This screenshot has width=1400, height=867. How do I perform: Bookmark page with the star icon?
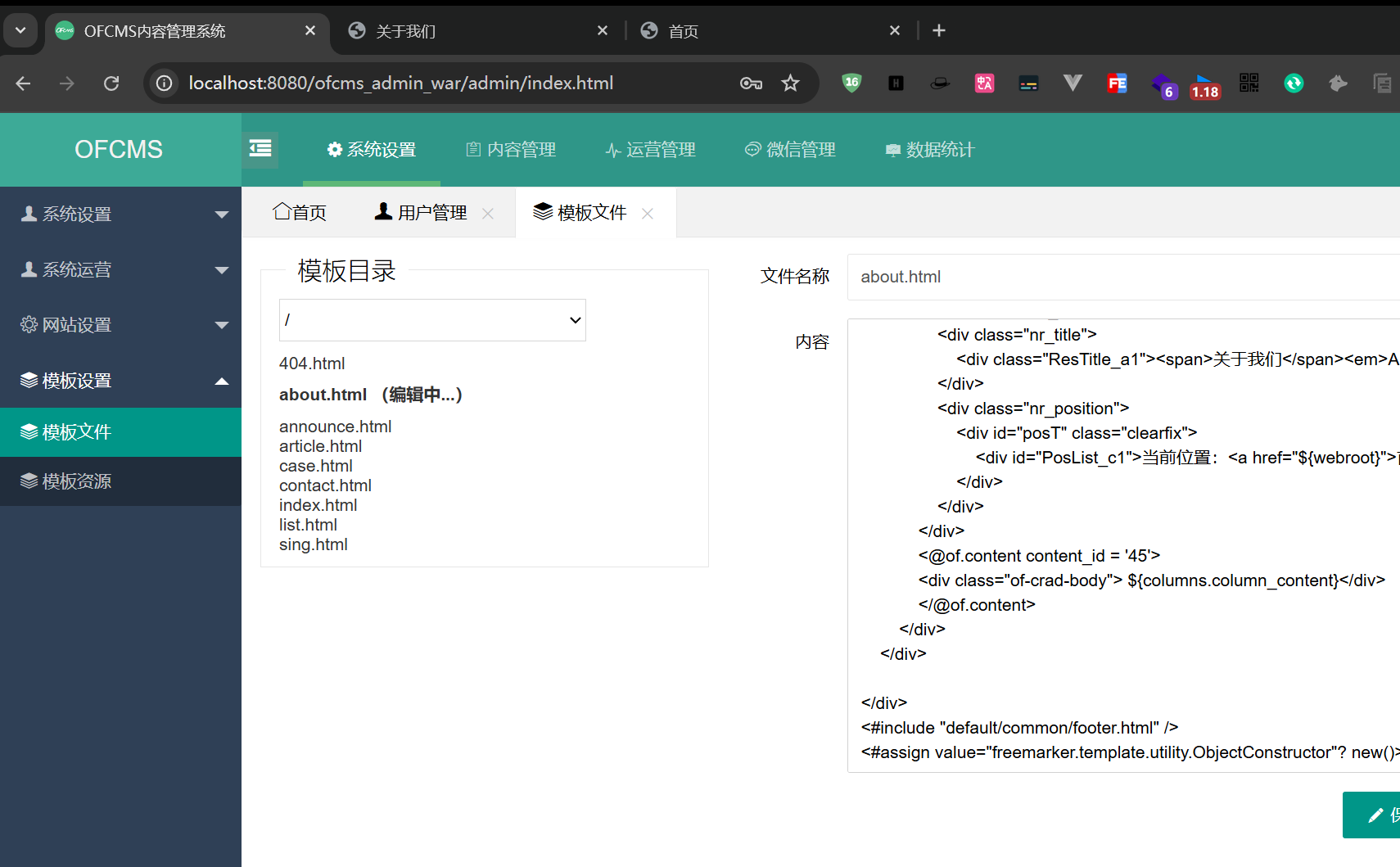point(790,84)
